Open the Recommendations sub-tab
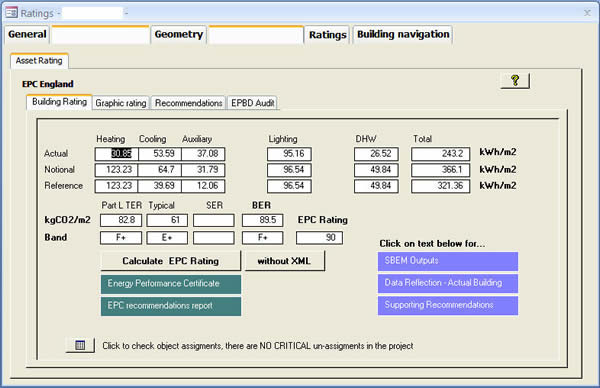This screenshot has width=600, height=388. click(x=188, y=103)
